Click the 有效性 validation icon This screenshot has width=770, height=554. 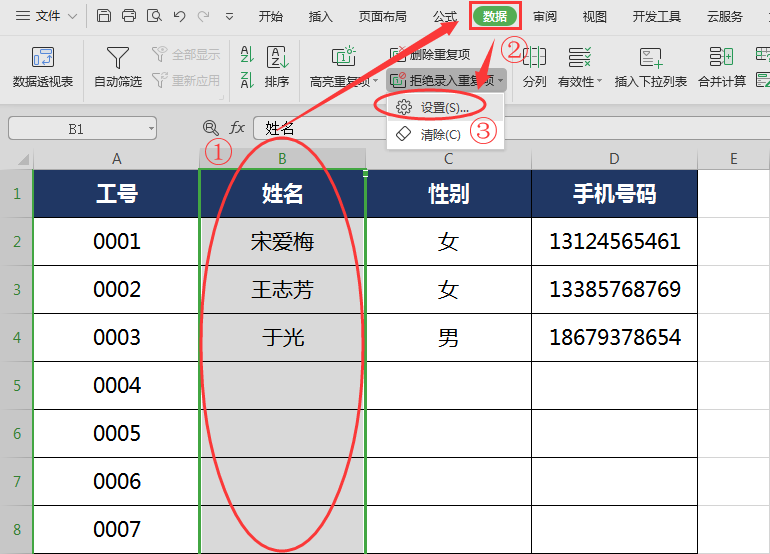tap(579, 57)
